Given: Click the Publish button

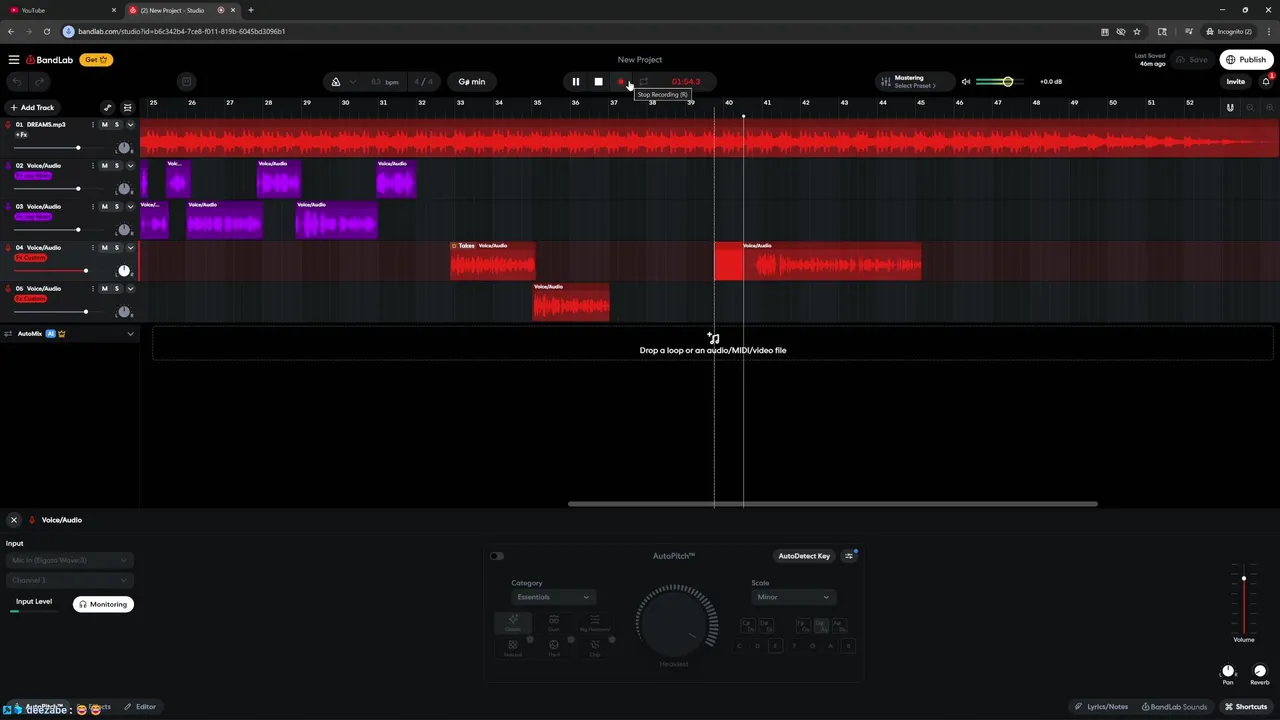Looking at the screenshot, I should tap(1246, 60).
